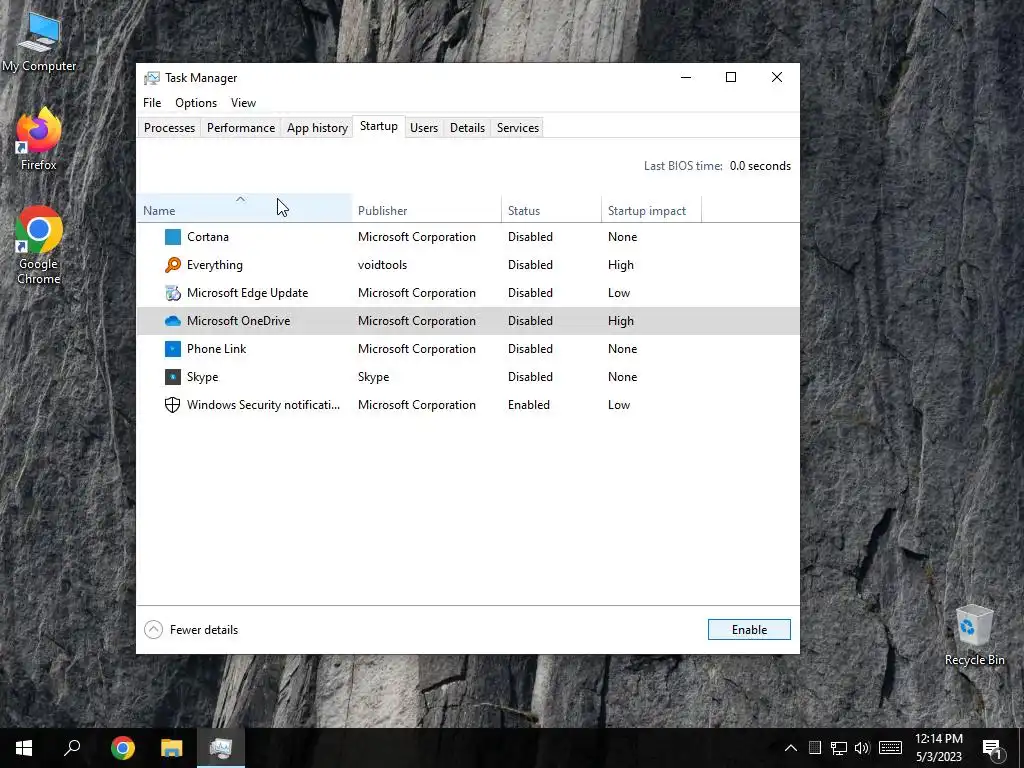
Task: Show hidden system tray icons
Action: coord(790,748)
